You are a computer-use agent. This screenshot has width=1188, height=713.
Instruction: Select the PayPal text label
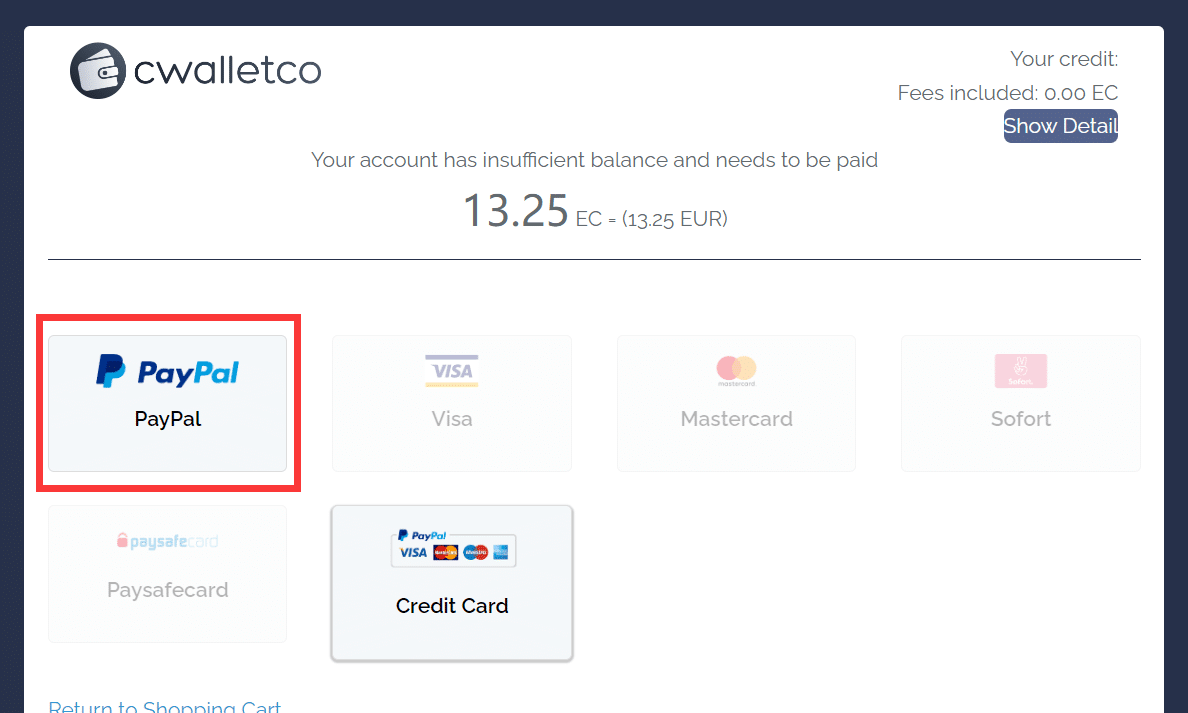[x=168, y=419]
